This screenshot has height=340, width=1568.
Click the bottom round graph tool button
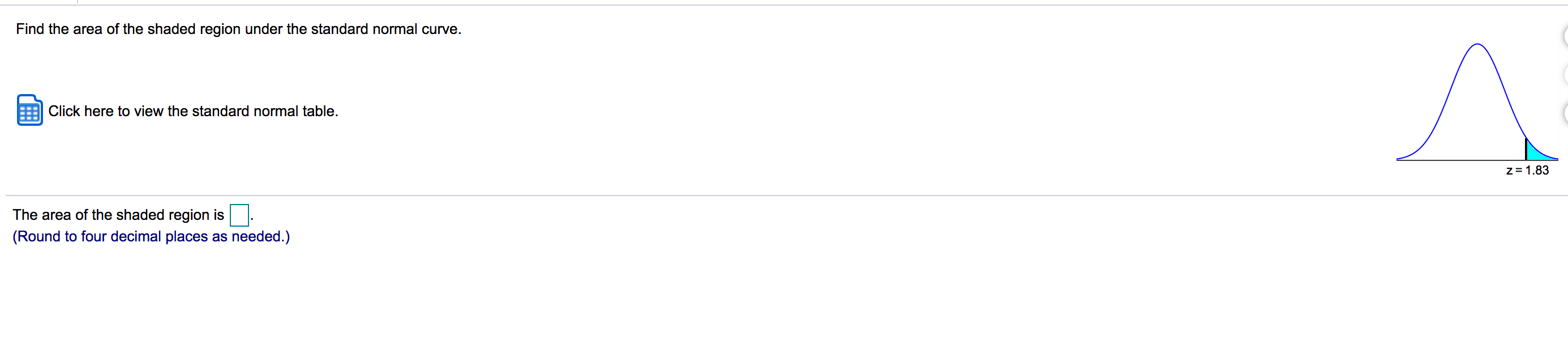[x=1565, y=113]
